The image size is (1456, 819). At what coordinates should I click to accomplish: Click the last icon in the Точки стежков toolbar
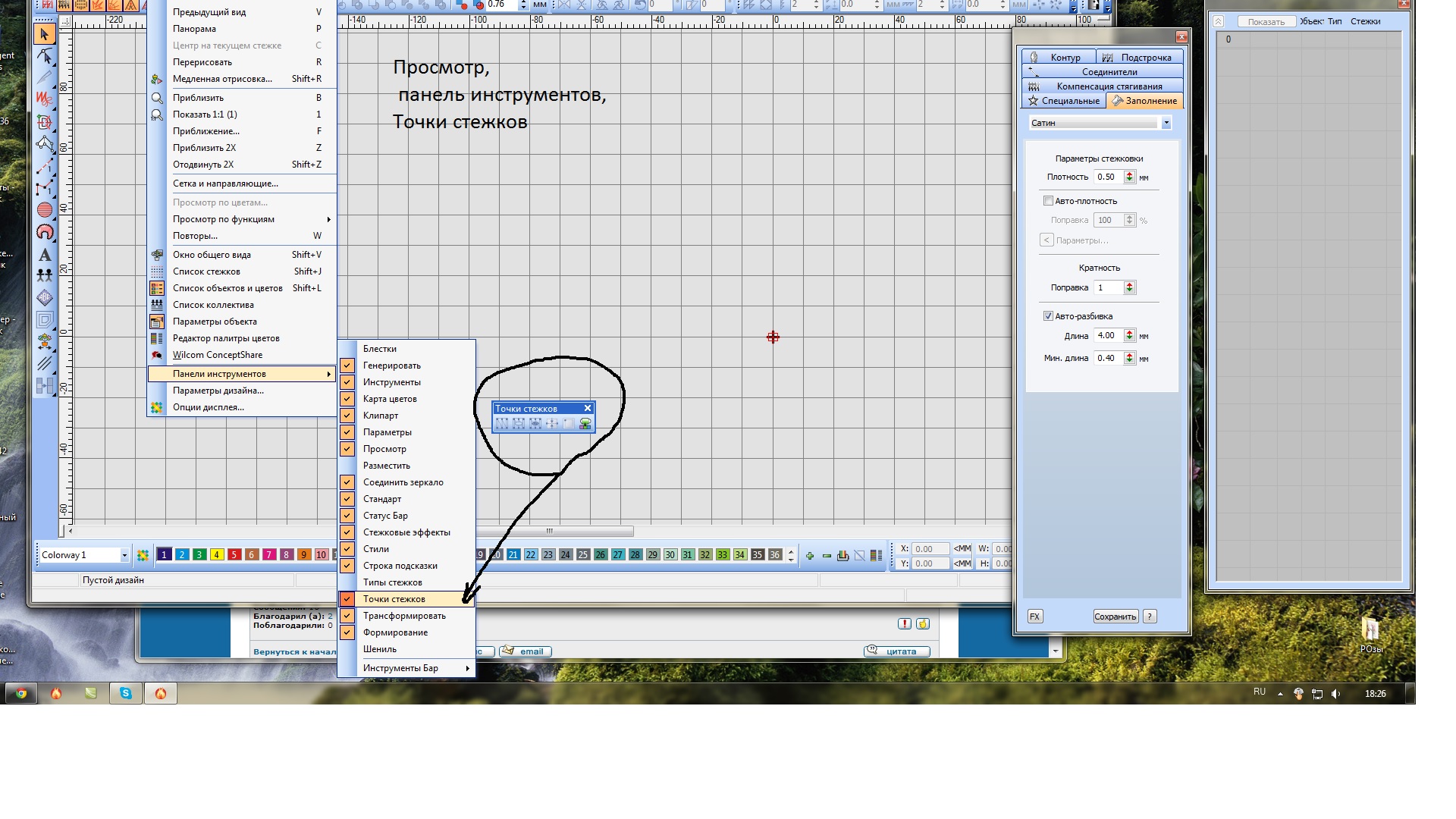point(585,424)
